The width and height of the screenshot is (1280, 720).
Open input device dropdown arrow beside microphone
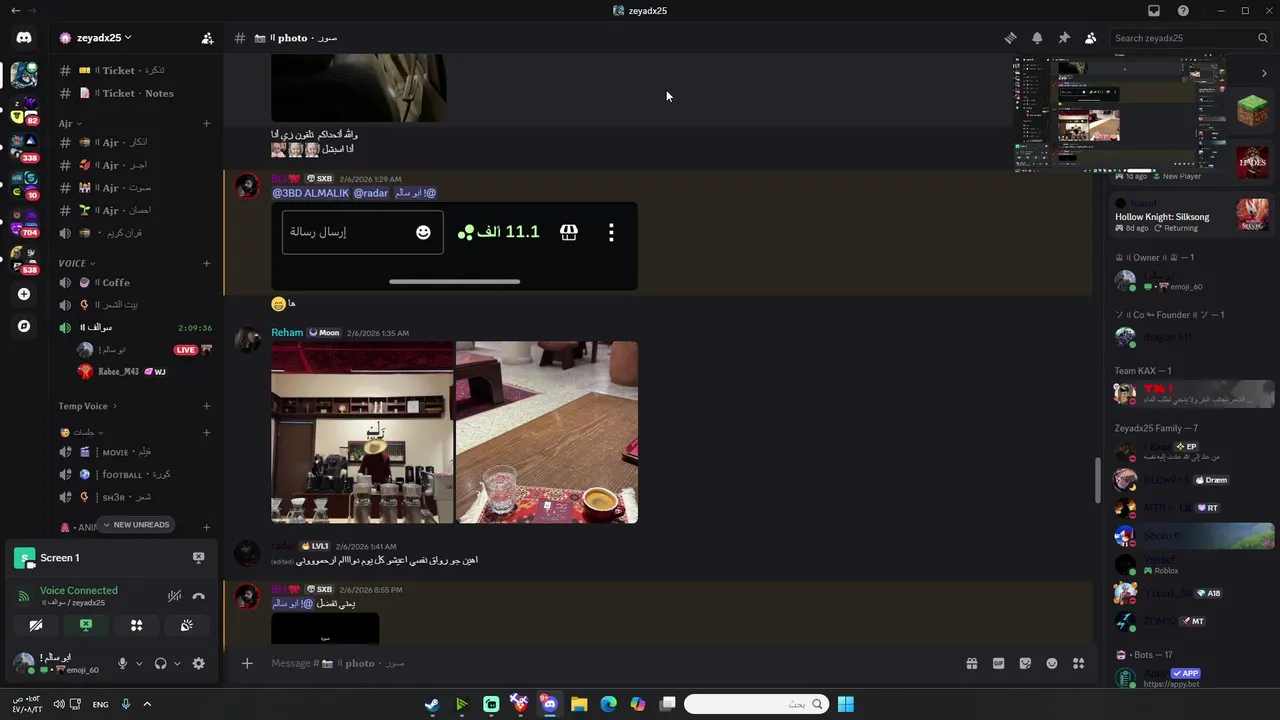click(x=139, y=664)
